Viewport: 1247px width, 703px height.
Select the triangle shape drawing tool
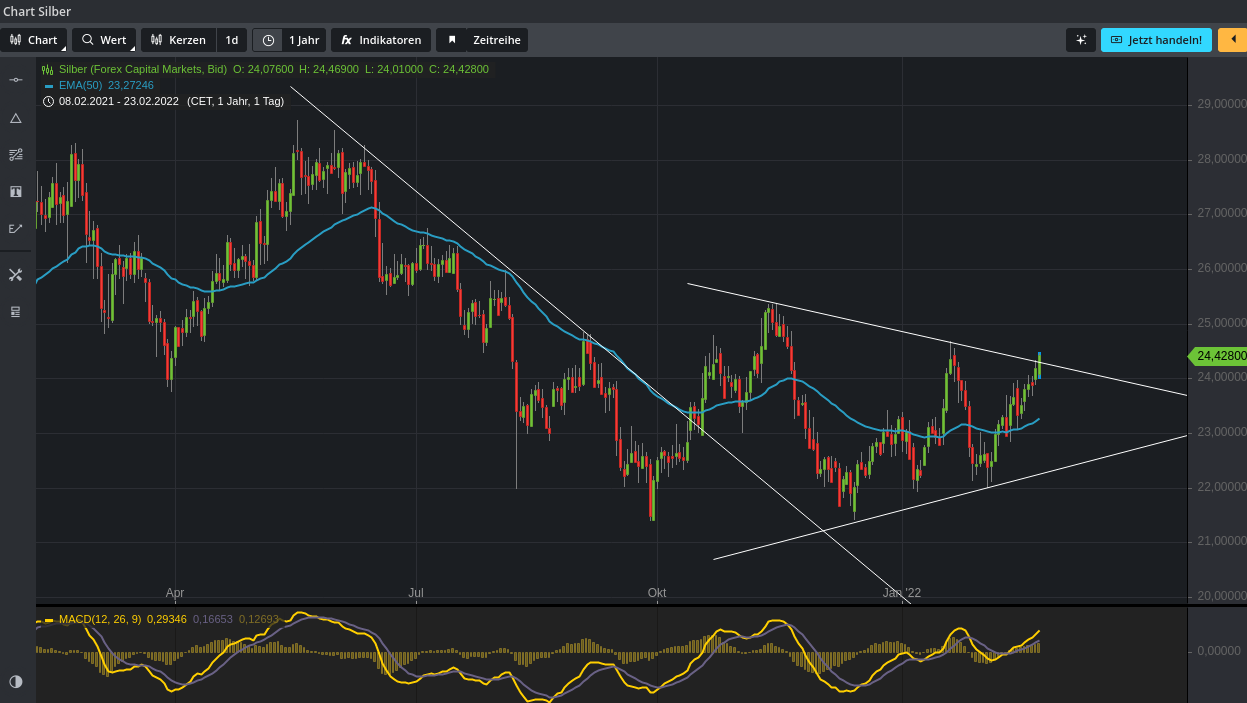point(15,118)
